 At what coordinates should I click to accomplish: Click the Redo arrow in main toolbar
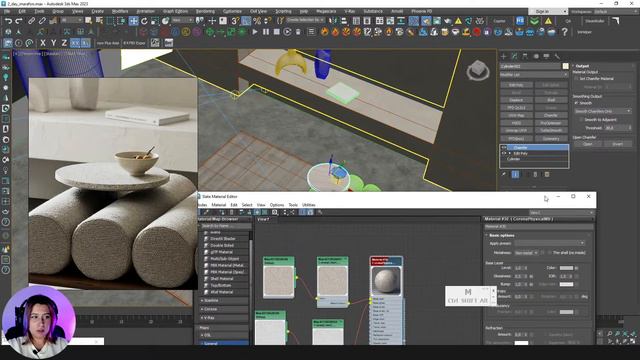(19, 21)
